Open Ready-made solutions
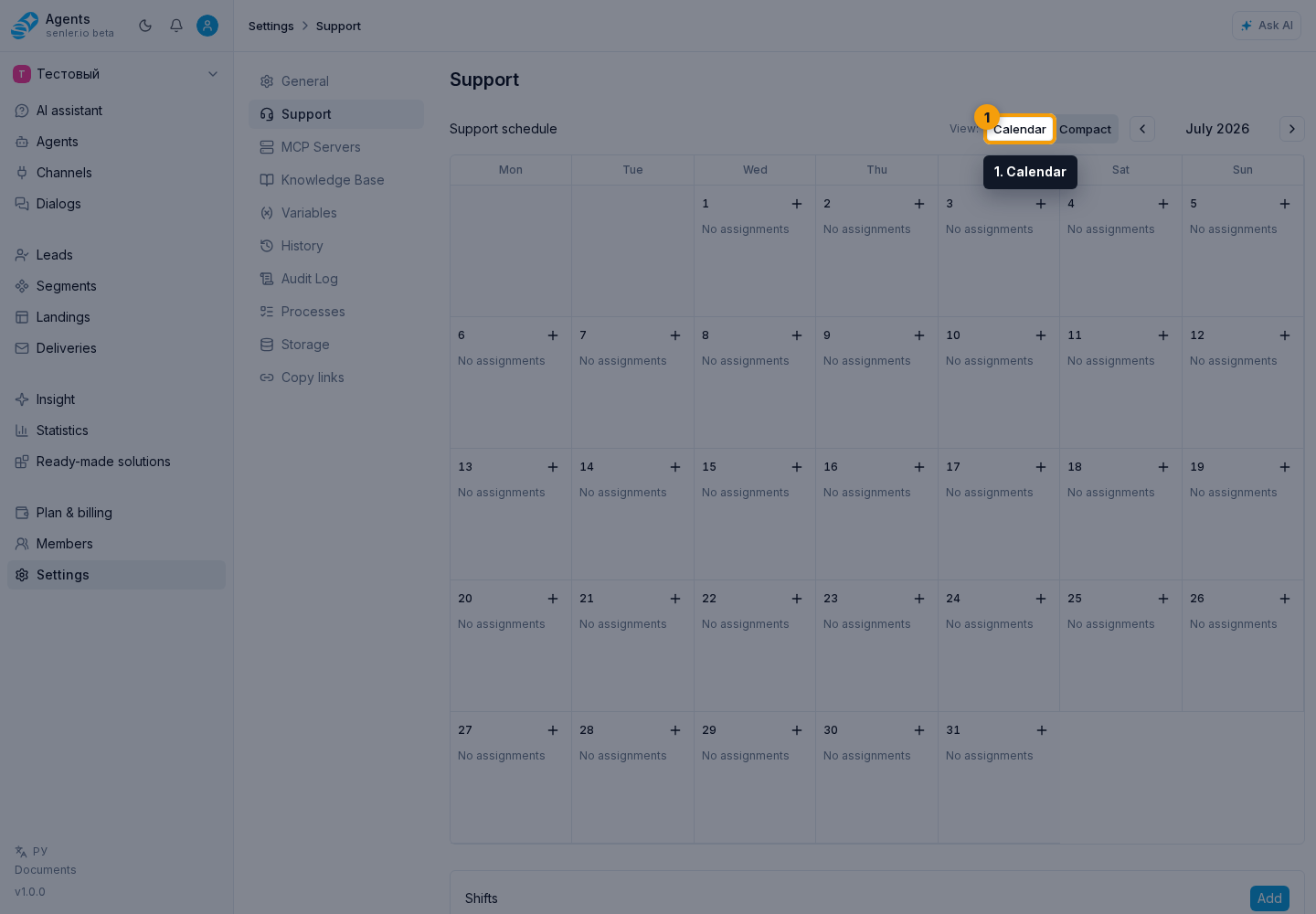The width and height of the screenshot is (1316, 914). tap(116, 462)
